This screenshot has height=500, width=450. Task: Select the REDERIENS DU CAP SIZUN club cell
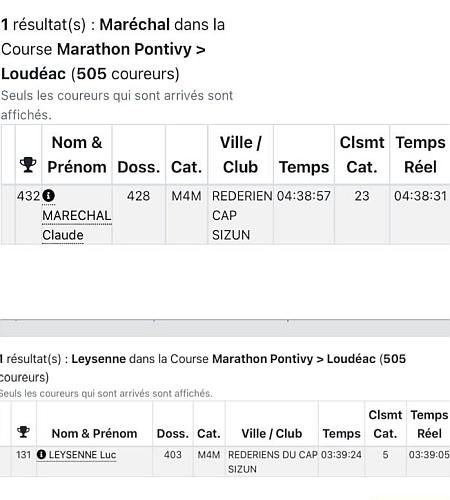pos(272,462)
